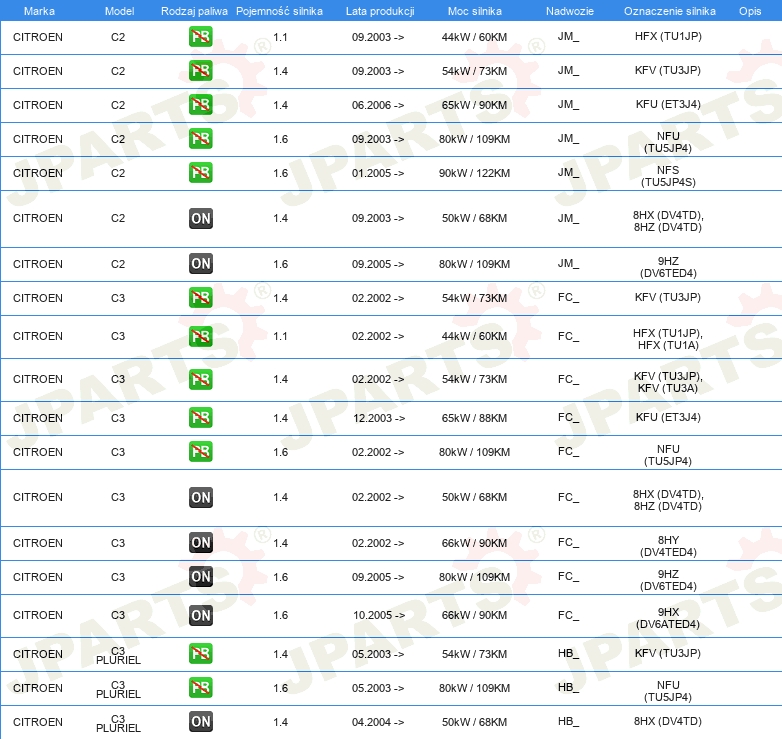Click engine code HFX (TU1JP), HFX (TU1A)
The image size is (782, 739).
tap(668, 339)
